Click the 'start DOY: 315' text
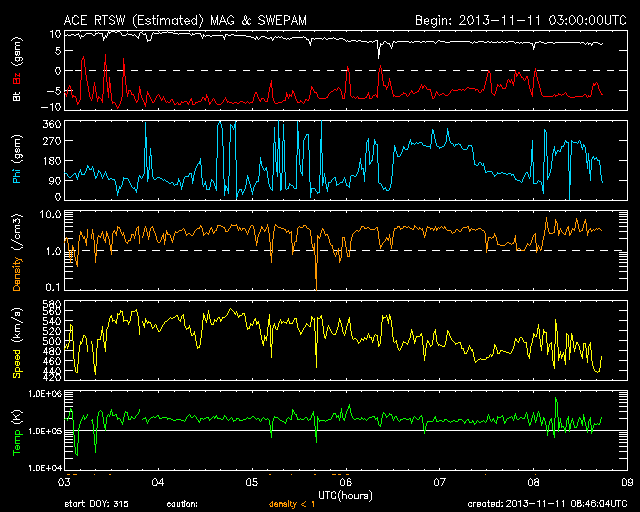 (x=97, y=504)
